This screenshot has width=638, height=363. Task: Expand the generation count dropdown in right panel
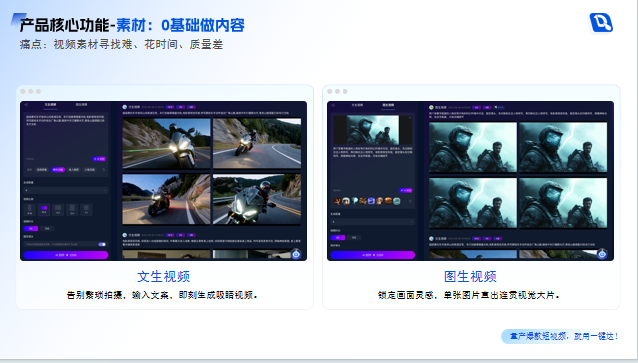click(373, 222)
